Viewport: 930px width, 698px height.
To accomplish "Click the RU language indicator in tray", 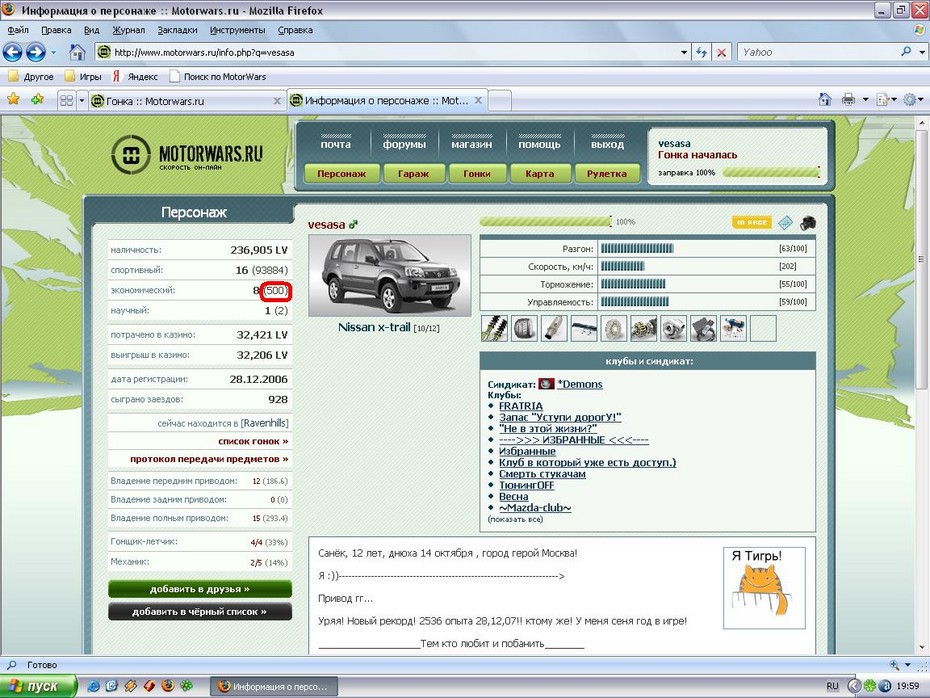I will coord(833,686).
